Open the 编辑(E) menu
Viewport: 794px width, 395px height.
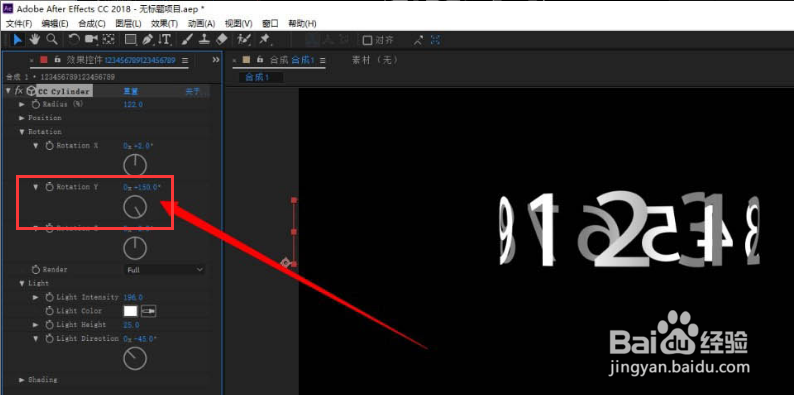[55, 23]
